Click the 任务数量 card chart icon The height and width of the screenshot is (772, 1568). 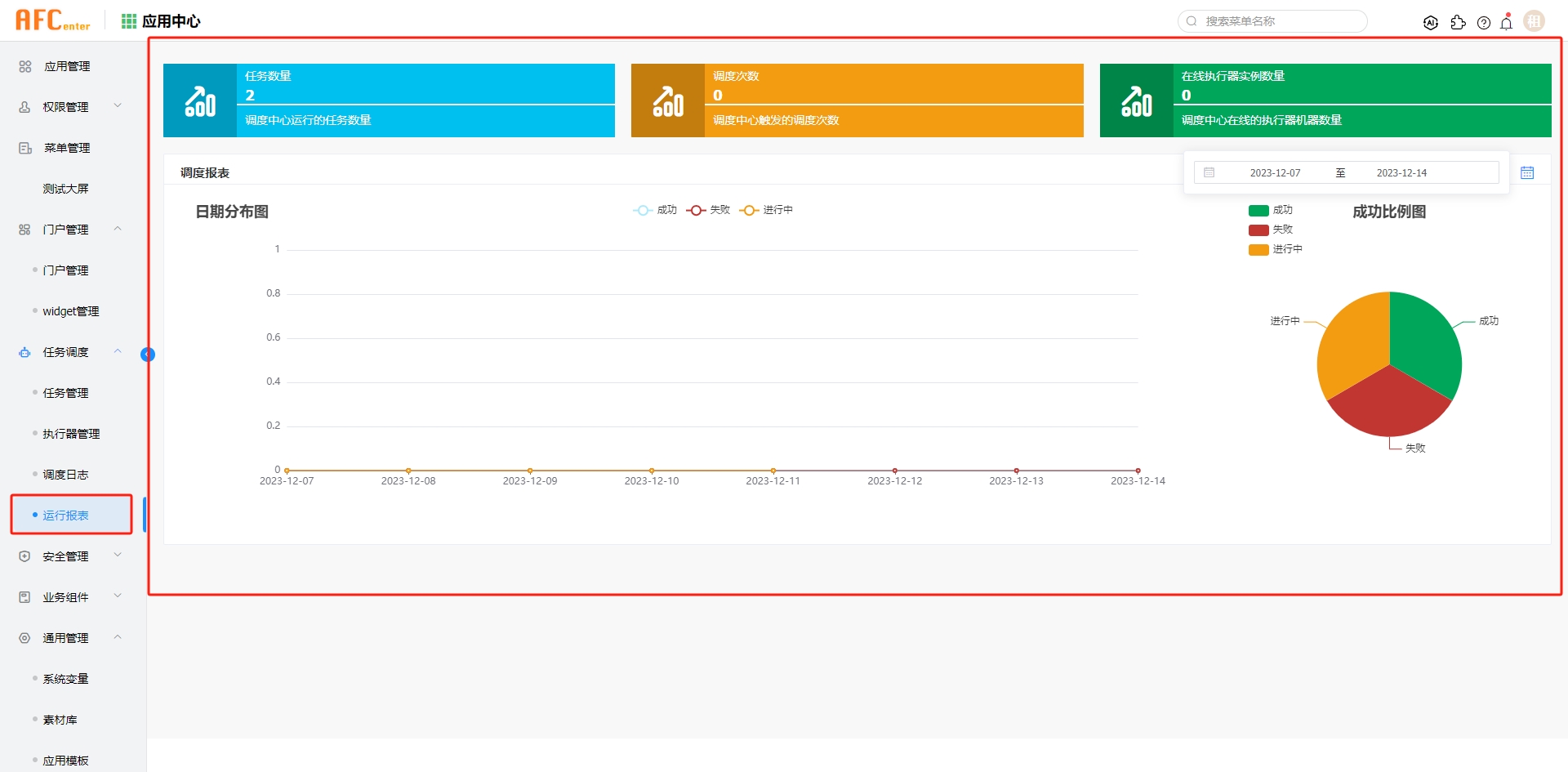click(200, 101)
